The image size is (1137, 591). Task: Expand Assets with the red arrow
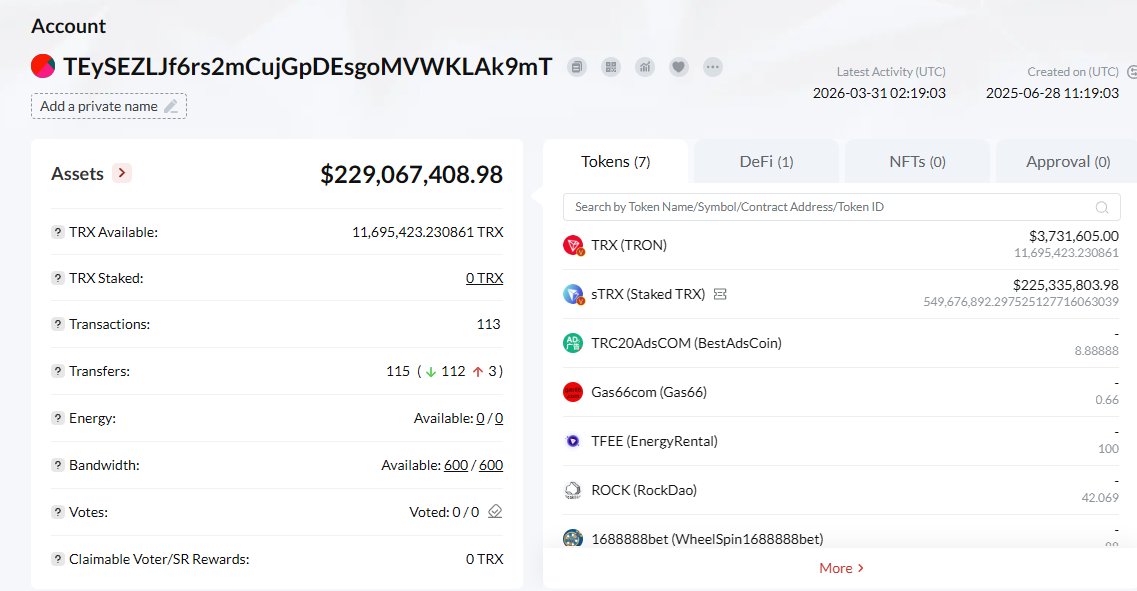(122, 173)
